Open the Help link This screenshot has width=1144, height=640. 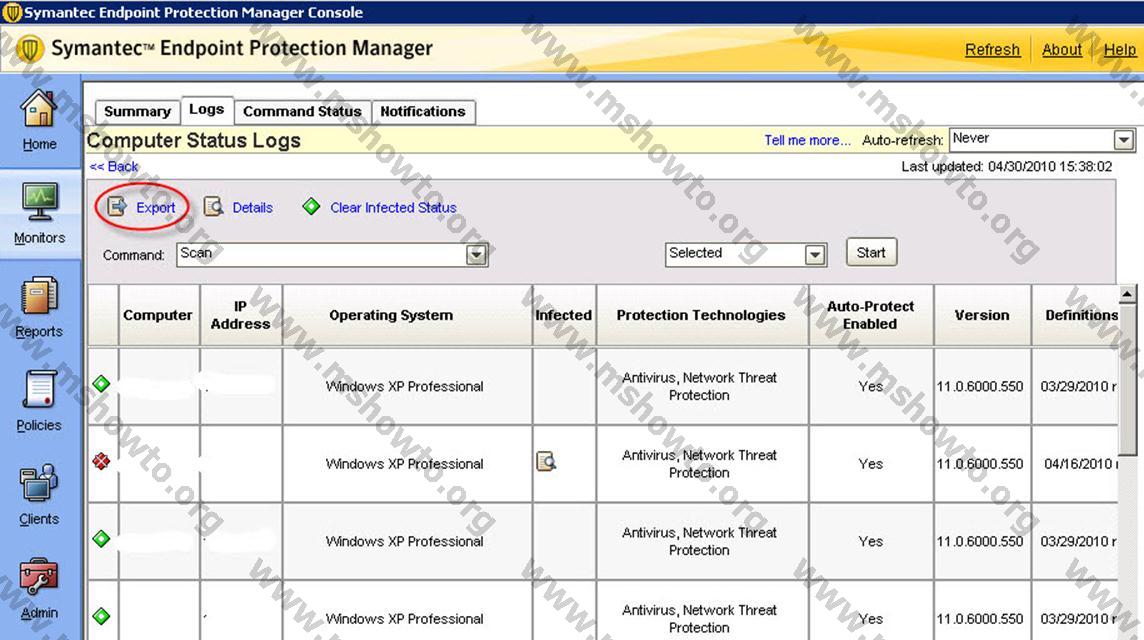[1119, 50]
